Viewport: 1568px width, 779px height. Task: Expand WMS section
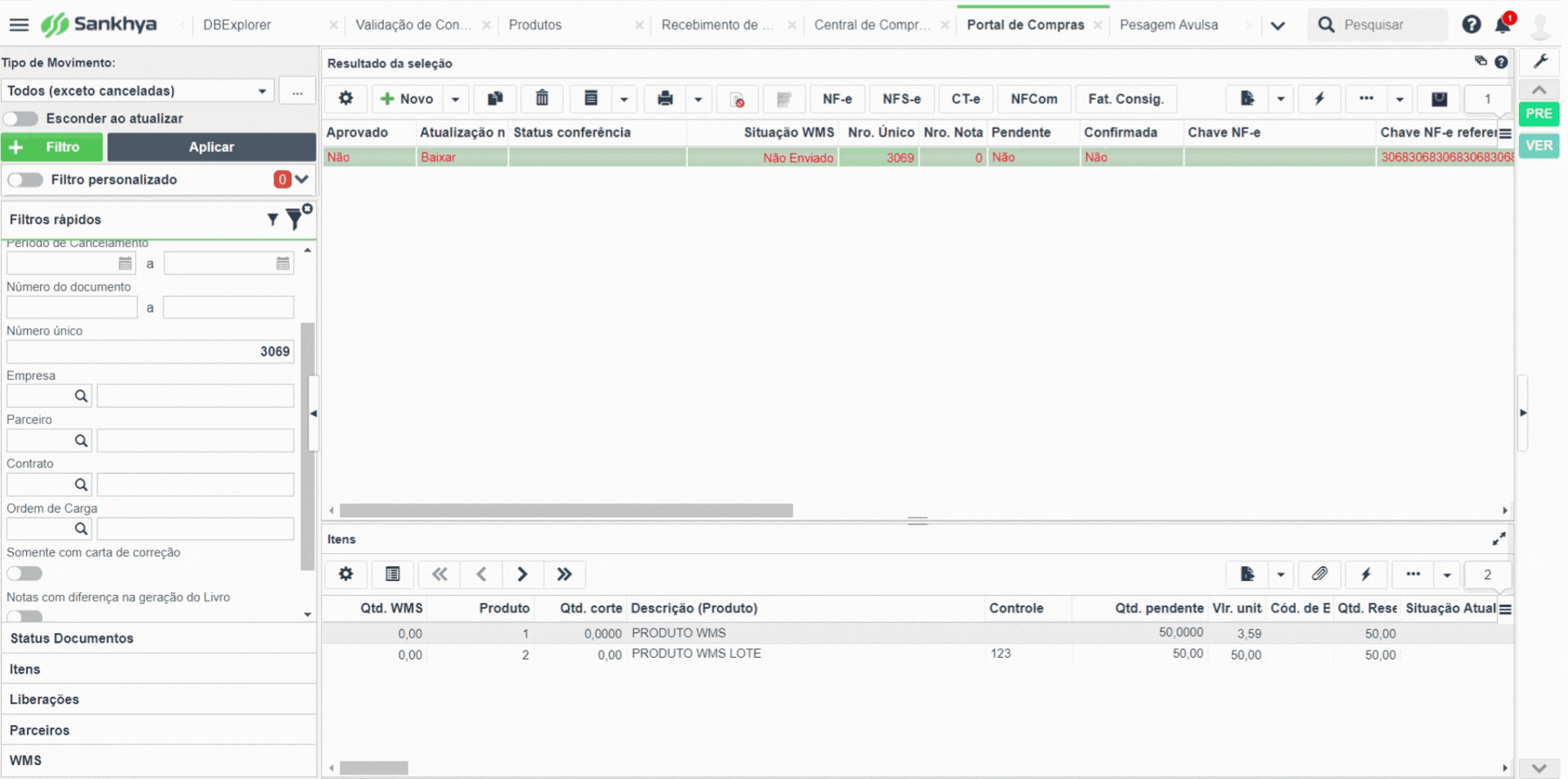click(x=159, y=761)
